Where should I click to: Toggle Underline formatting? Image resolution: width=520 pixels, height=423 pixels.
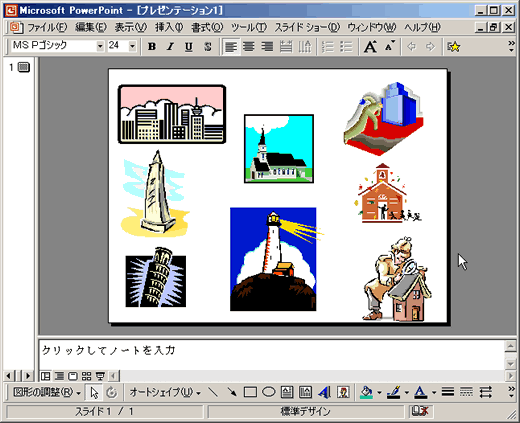tap(189, 47)
